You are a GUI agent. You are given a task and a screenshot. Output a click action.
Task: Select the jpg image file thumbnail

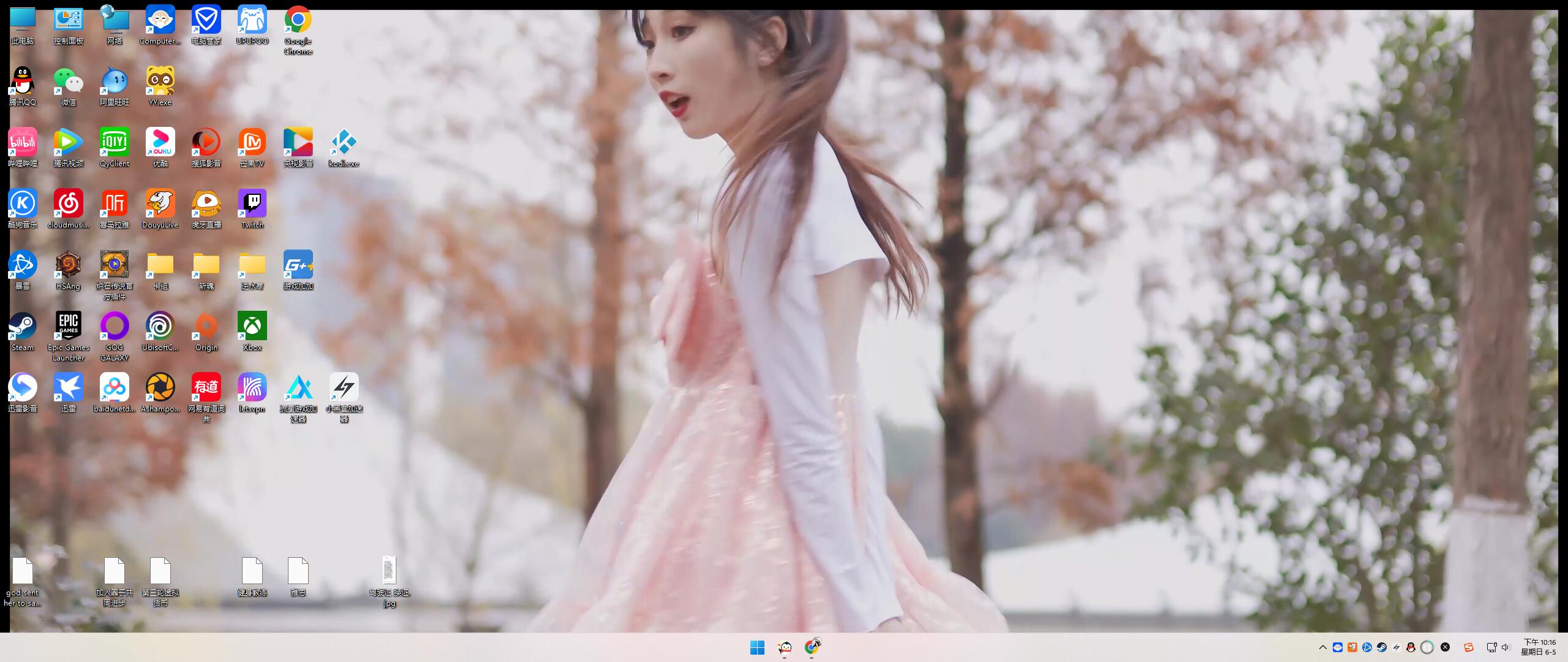[x=389, y=570]
